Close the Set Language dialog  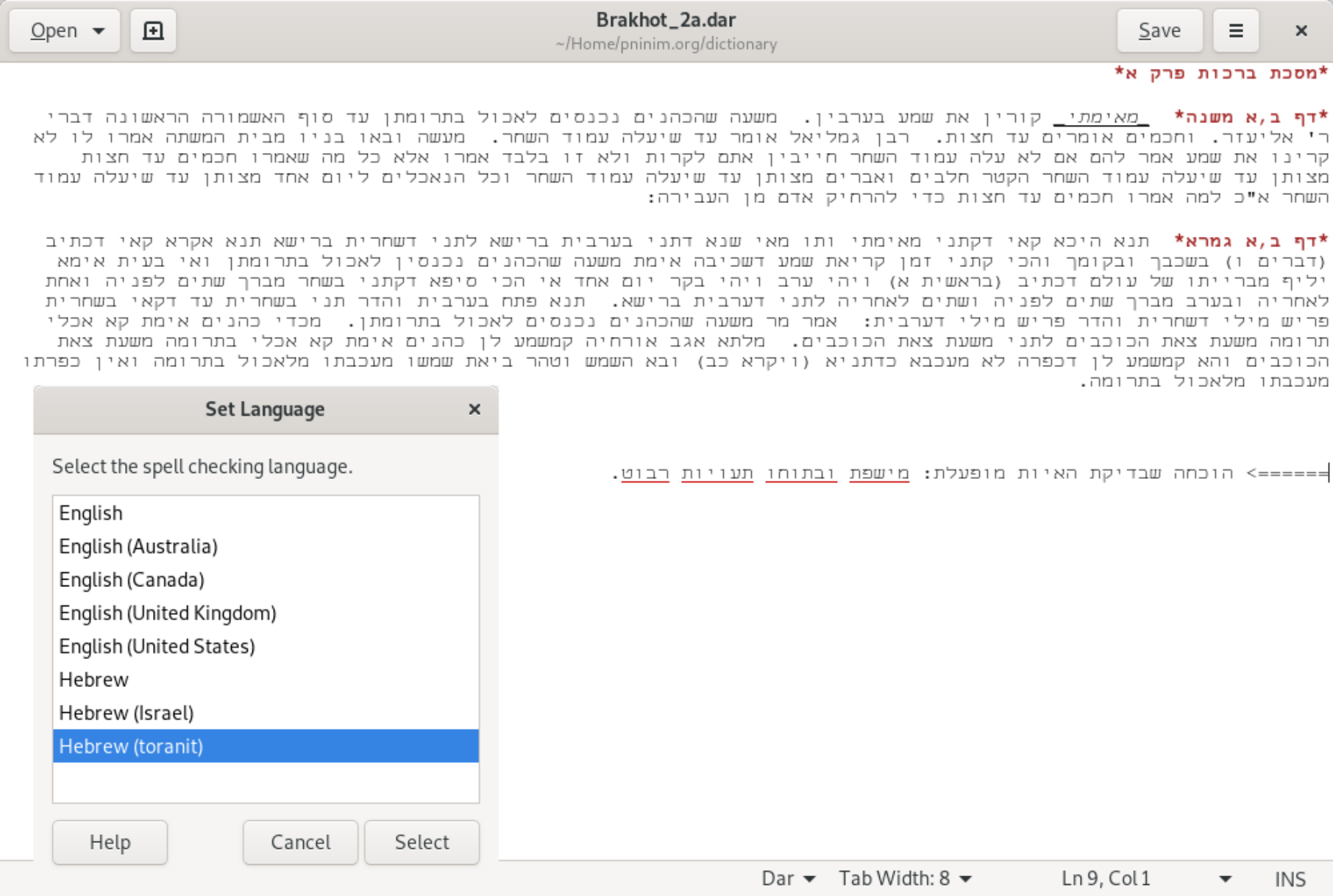[x=474, y=409]
